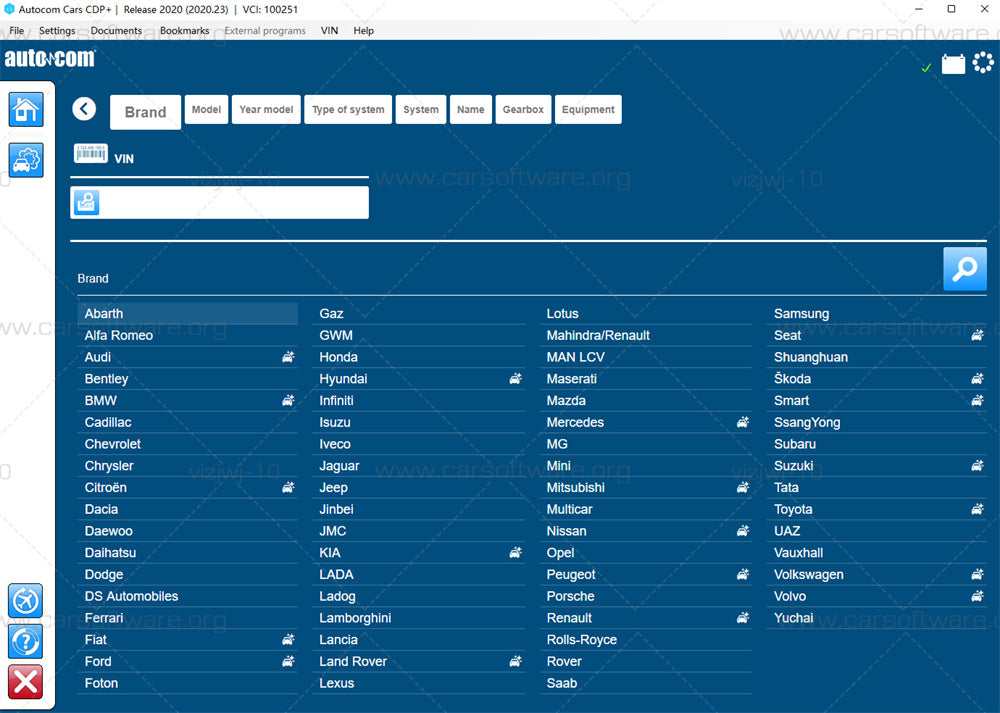Open the VIN menu
The image size is (1000, 713).
tap(329, 31)
